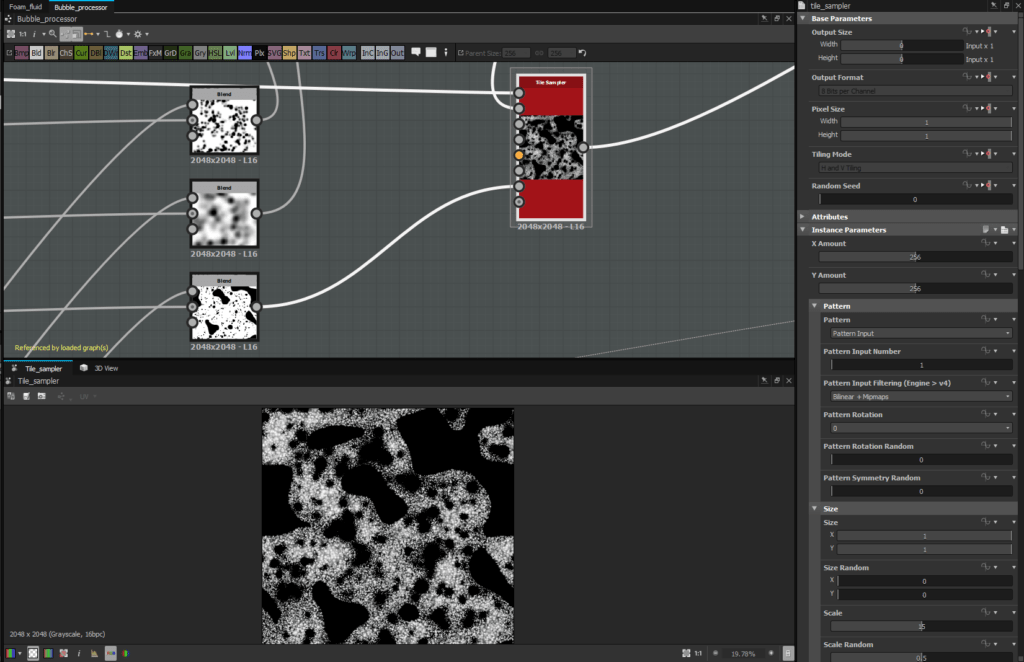Insert a Warp node from the toolbar
1024x662 pixels.
pos(348,52)
